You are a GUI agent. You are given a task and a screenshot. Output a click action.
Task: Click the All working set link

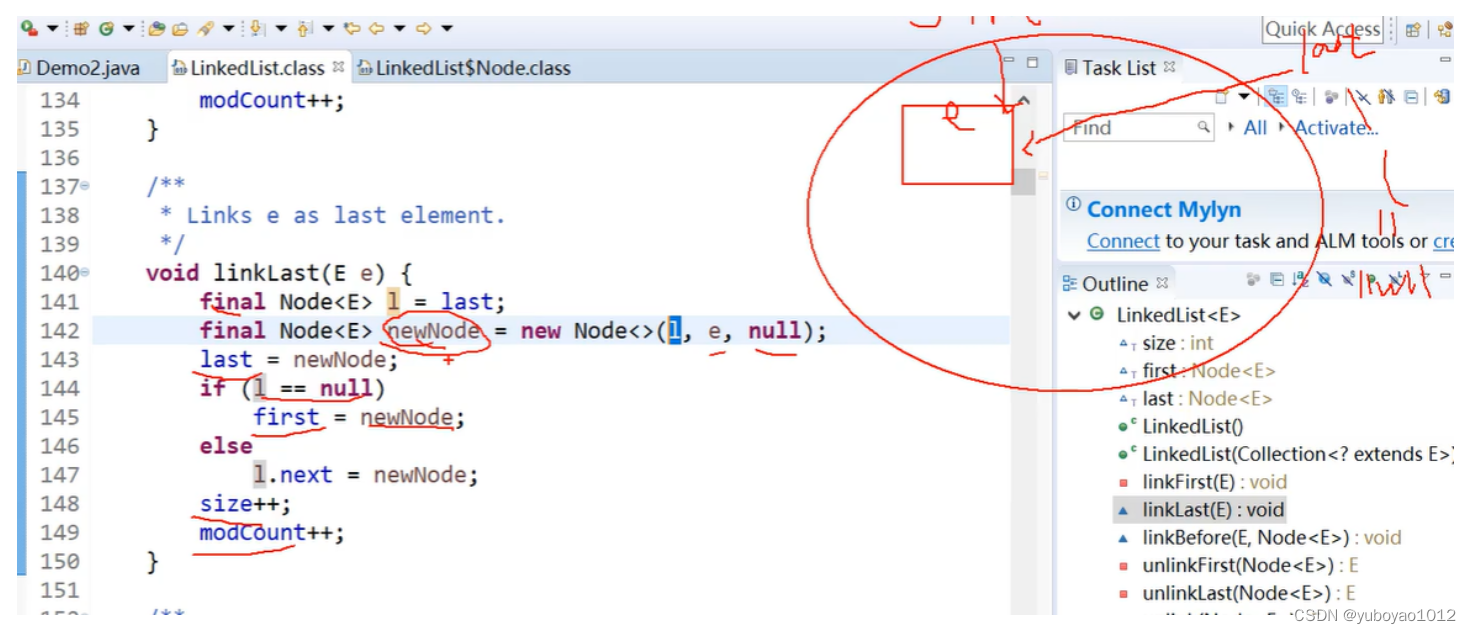coord(1255,127)
